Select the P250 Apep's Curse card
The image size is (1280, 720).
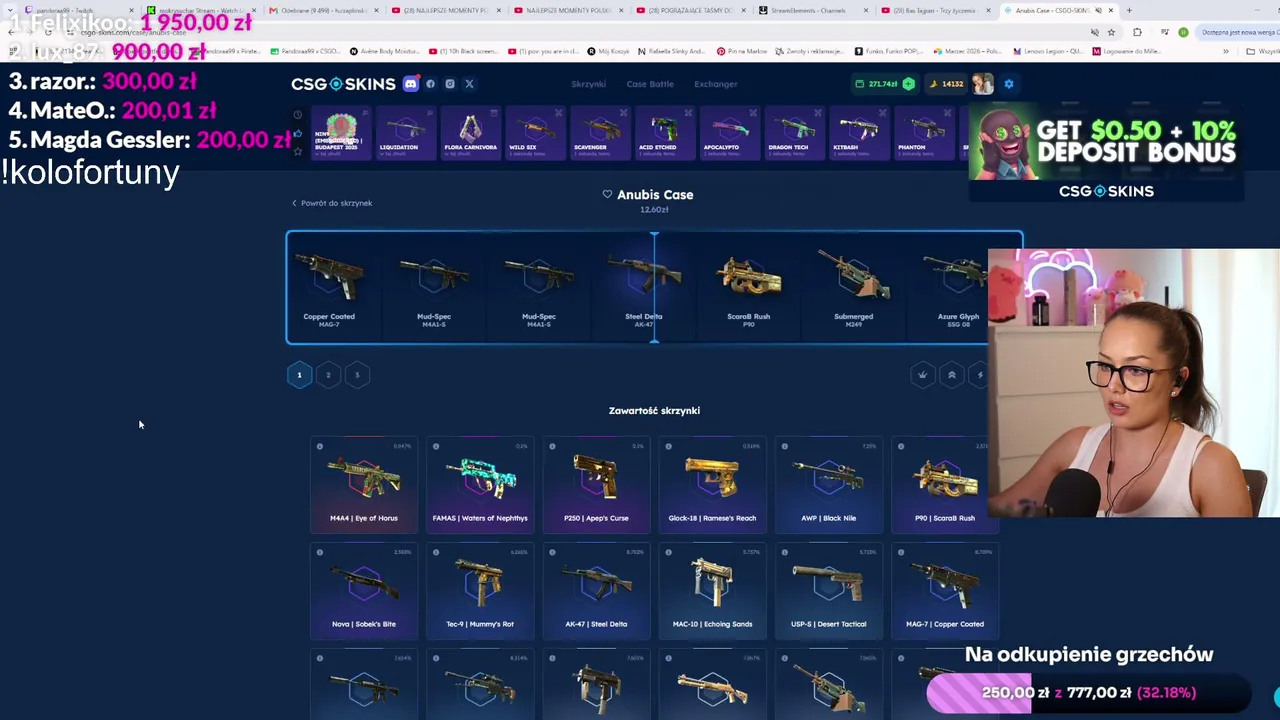(596, 483)
